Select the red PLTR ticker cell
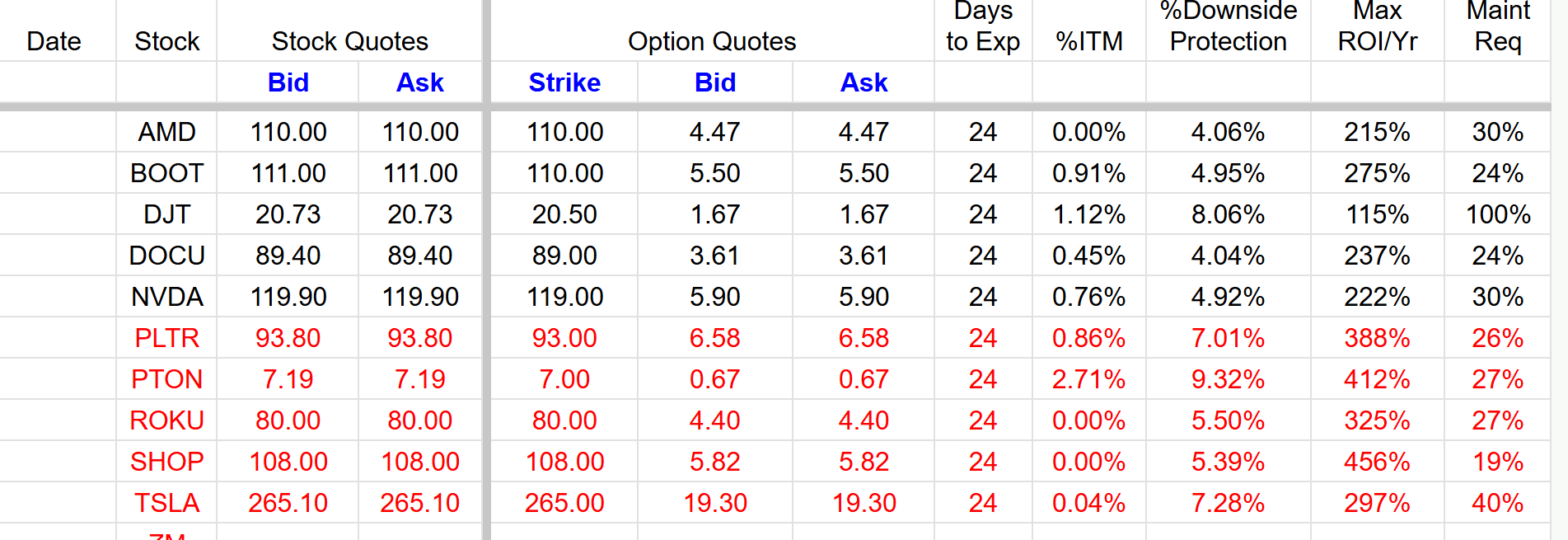The image size is (1568, 540). pyautogui.click(x=166, y=338)
